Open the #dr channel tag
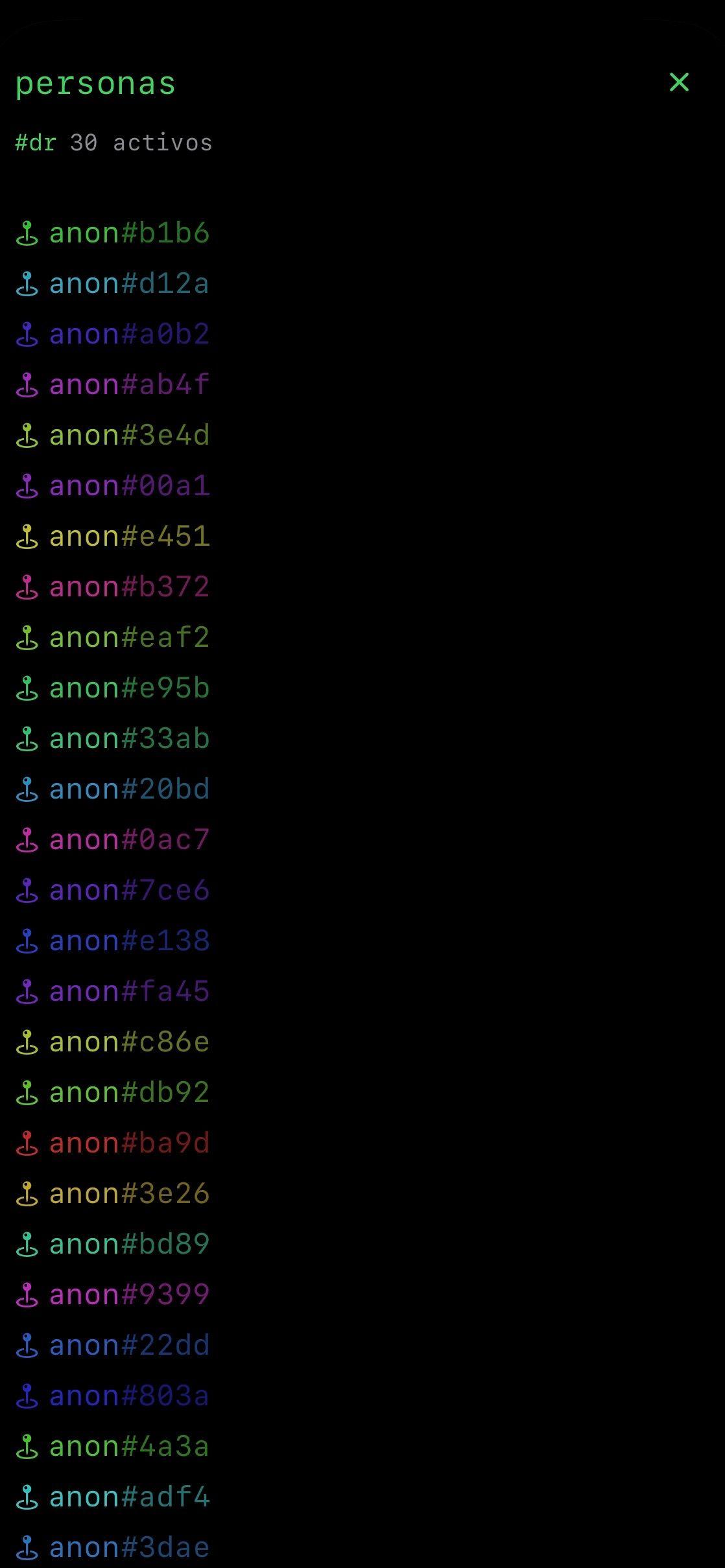725x1568 pixels. tap(36, 143)
